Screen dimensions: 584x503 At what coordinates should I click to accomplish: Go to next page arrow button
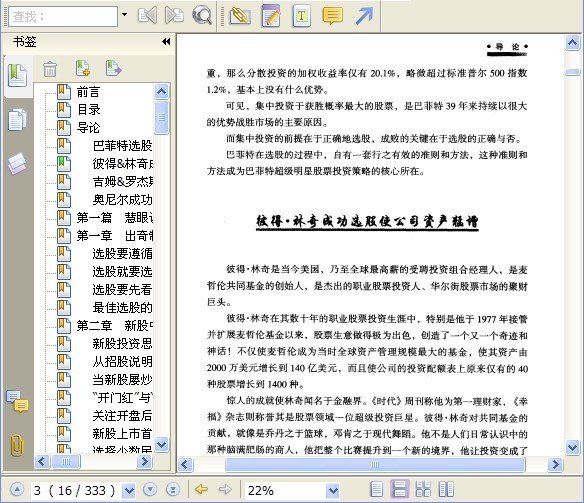tap(150, 489)
